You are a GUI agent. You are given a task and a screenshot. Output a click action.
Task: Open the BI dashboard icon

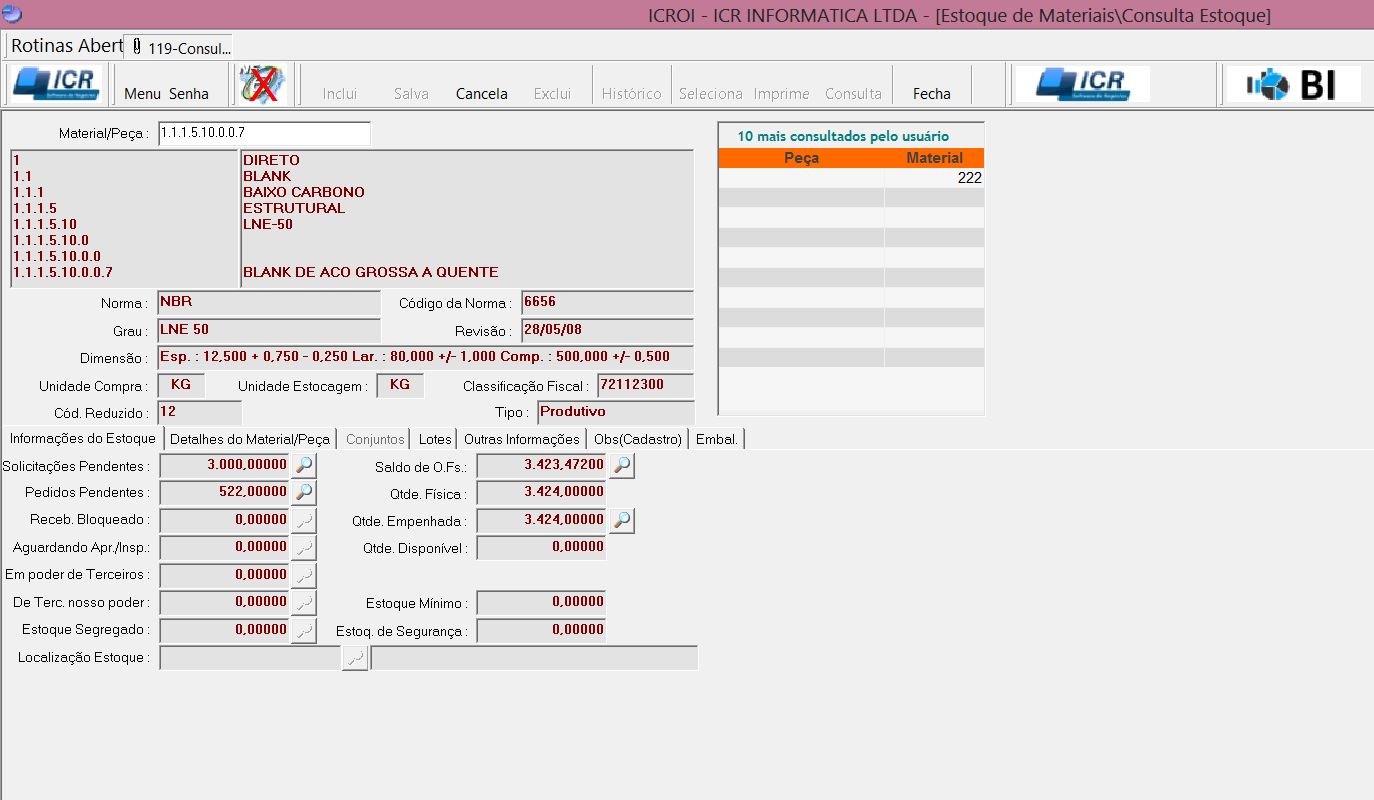pyautogui.click(x=1293, y=85)
